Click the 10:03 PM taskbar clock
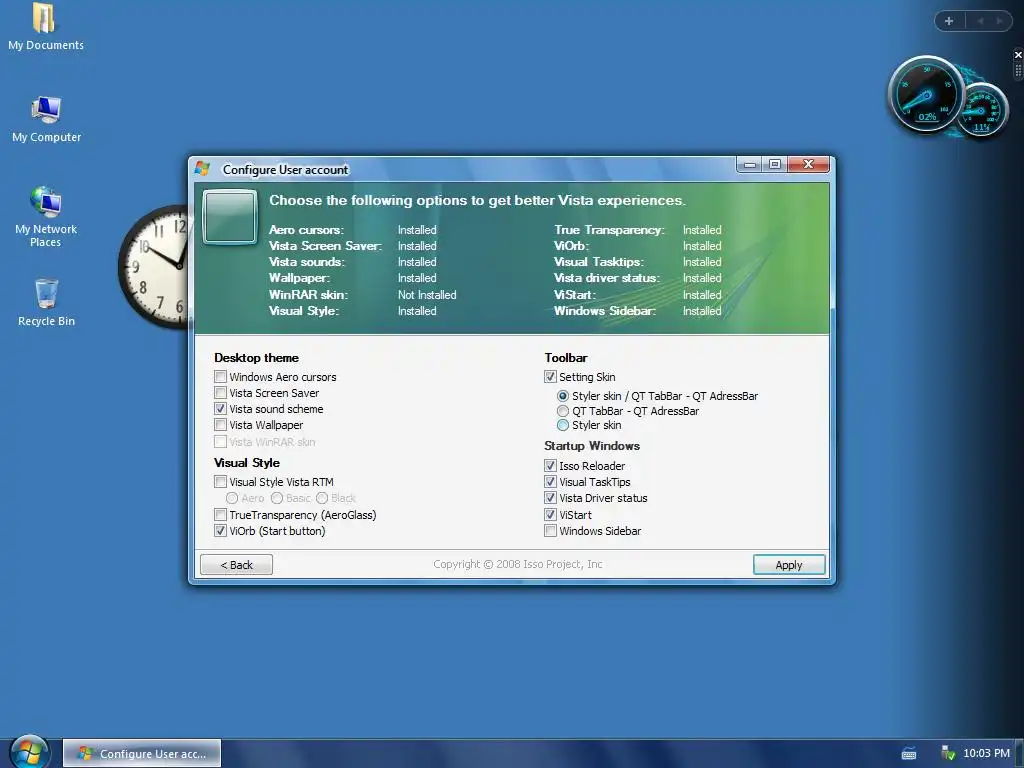The width and height of the screenshot is (1024, 768). 986,753
